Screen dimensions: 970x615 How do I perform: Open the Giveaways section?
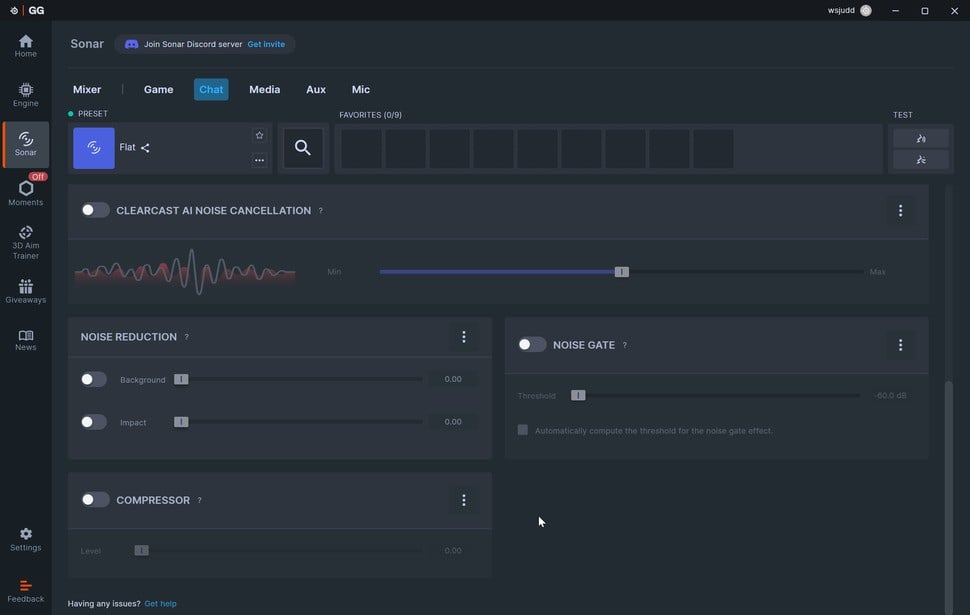pos(25,291)
